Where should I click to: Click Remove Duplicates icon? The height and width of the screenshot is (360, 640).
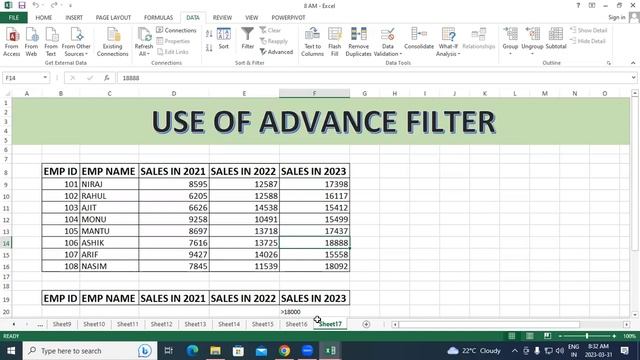[x=358, y=42]
